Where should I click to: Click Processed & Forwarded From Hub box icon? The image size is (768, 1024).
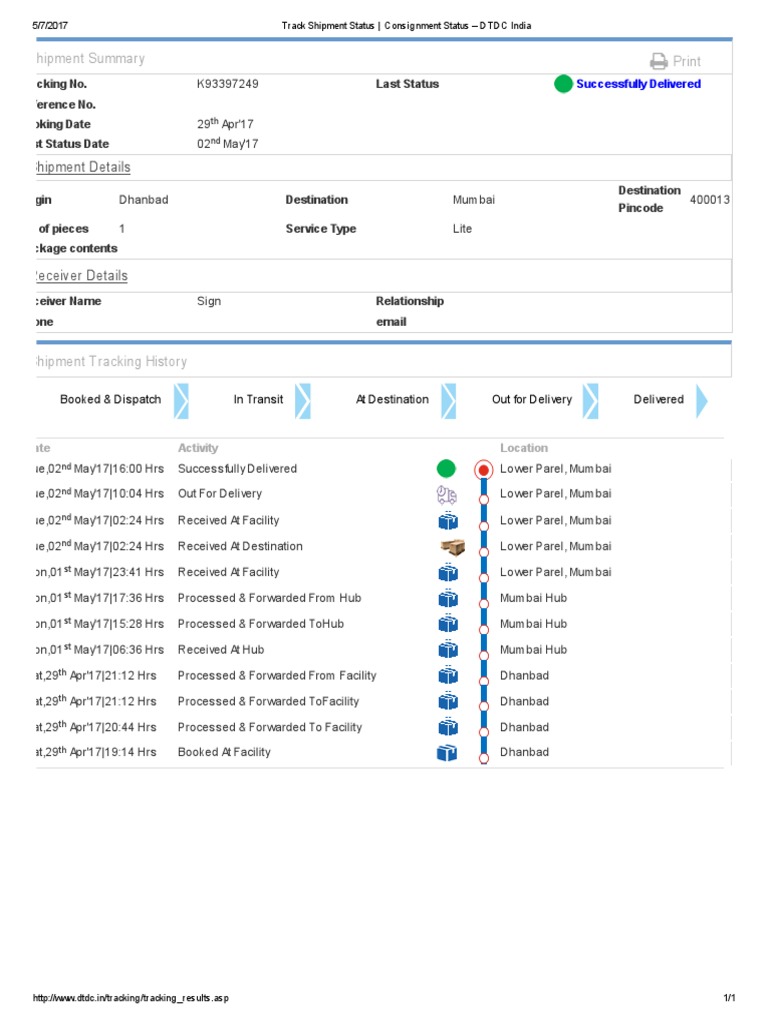pos(447,598)
